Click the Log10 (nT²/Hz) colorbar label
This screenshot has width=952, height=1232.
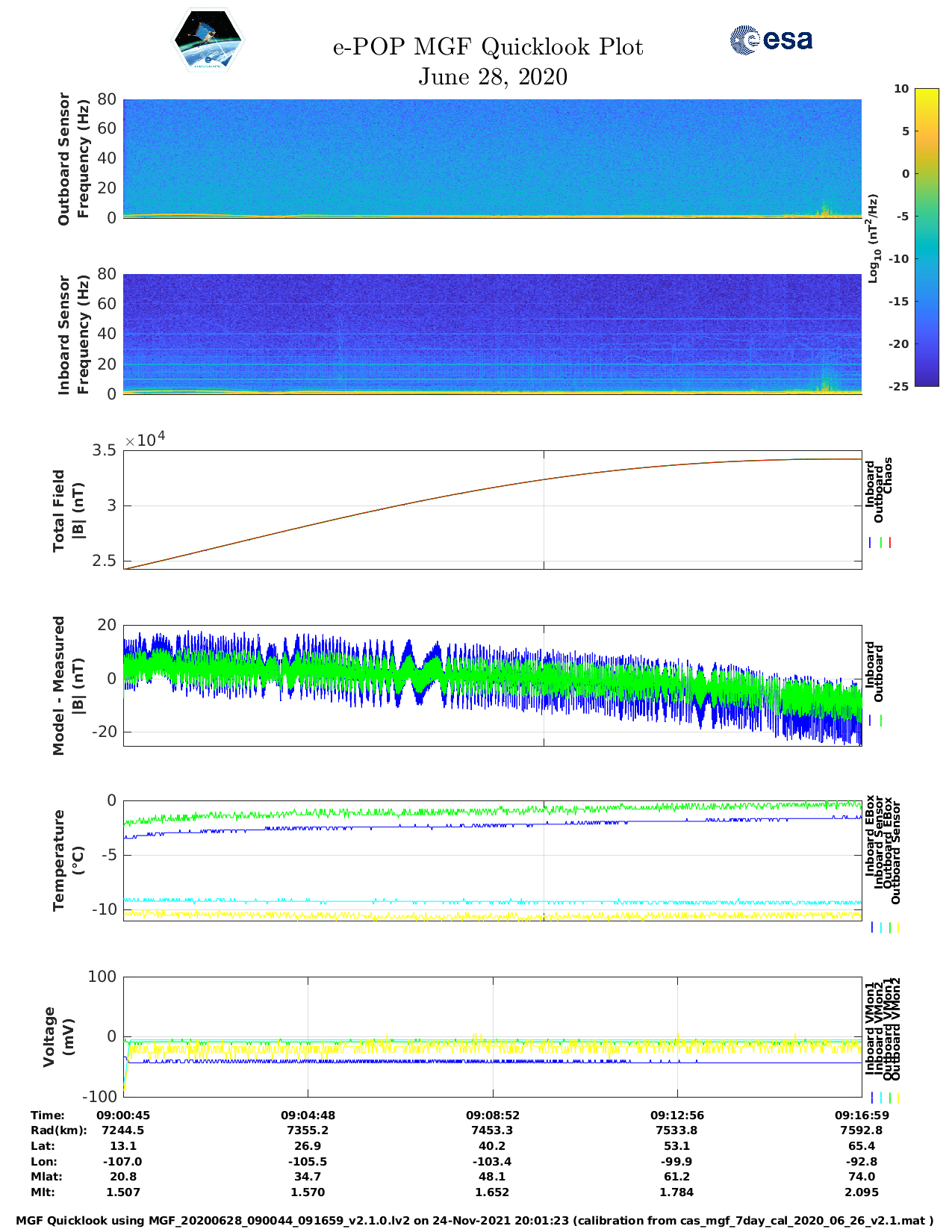[x=872, y=238]
